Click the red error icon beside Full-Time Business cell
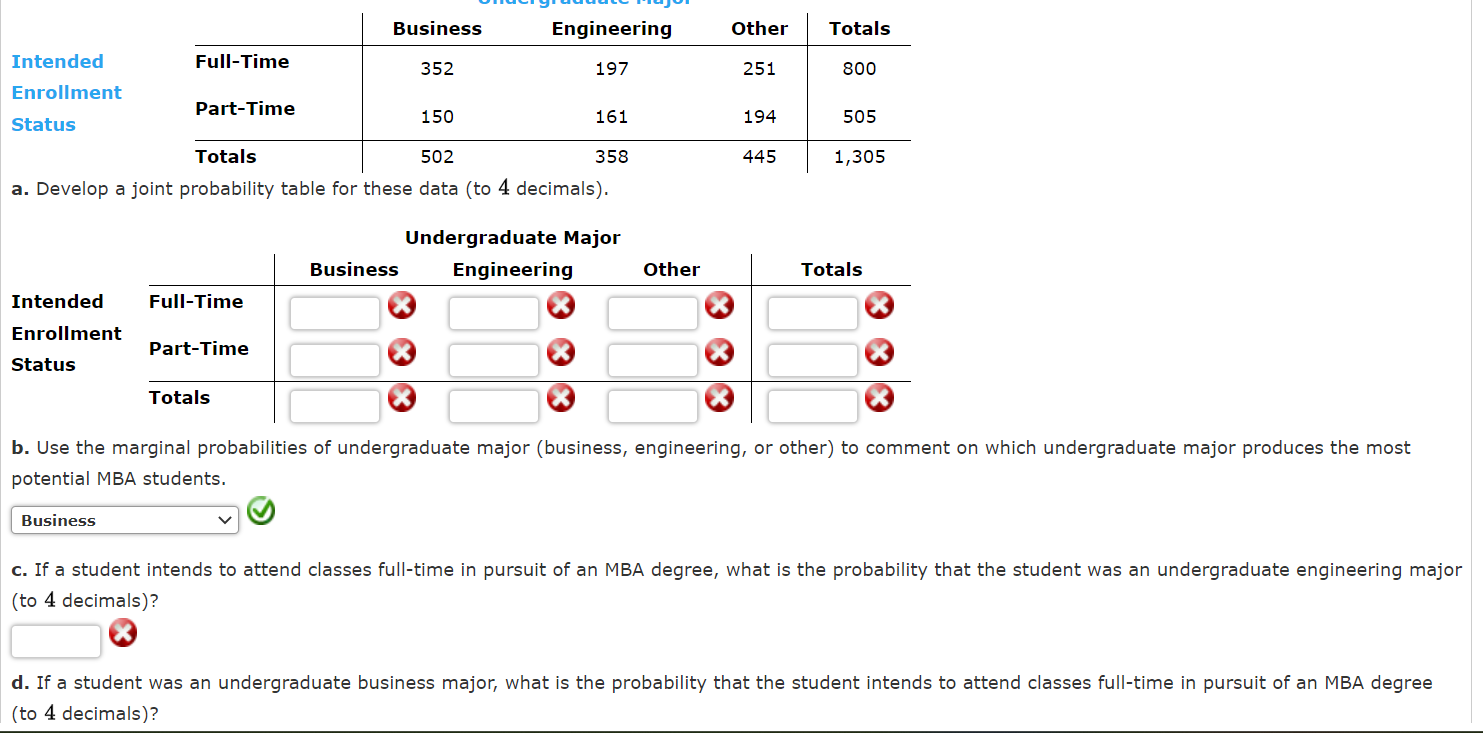The width and height of the screenshot is (1483, 733). click(402, 305)
